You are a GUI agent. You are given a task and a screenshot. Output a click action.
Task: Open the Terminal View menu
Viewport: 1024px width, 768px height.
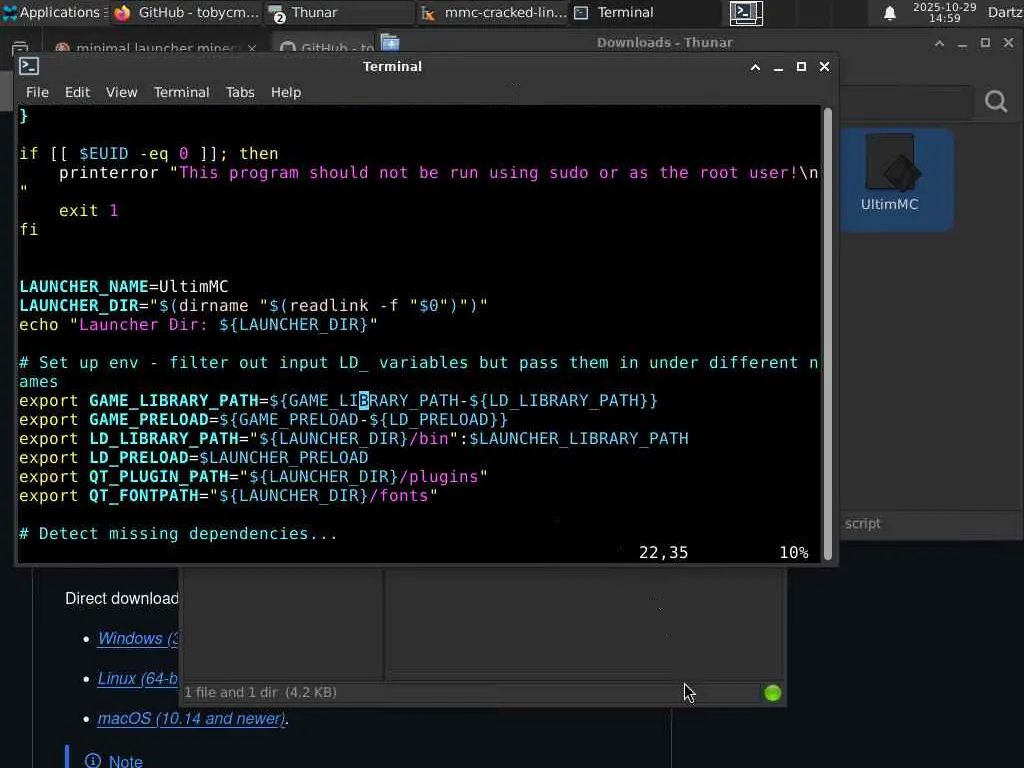click(x=121, y=92)
